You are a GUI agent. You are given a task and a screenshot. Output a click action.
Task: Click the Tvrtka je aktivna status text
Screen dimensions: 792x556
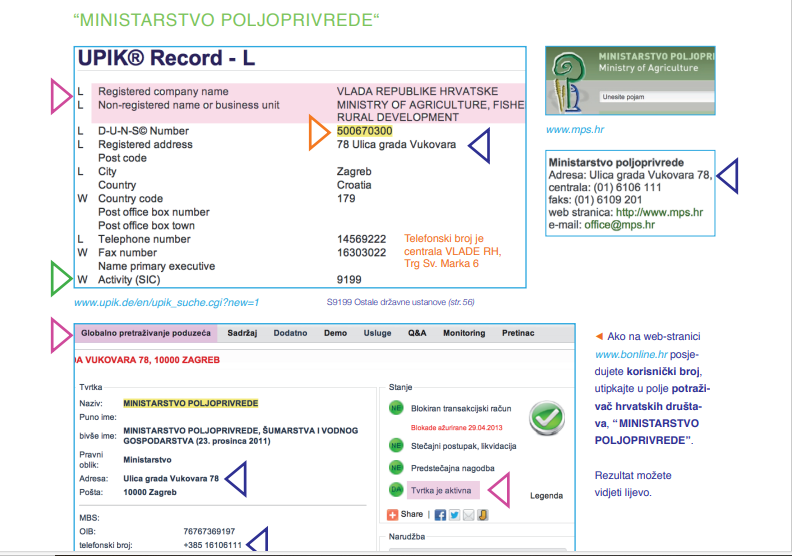[x=441, y=490]
